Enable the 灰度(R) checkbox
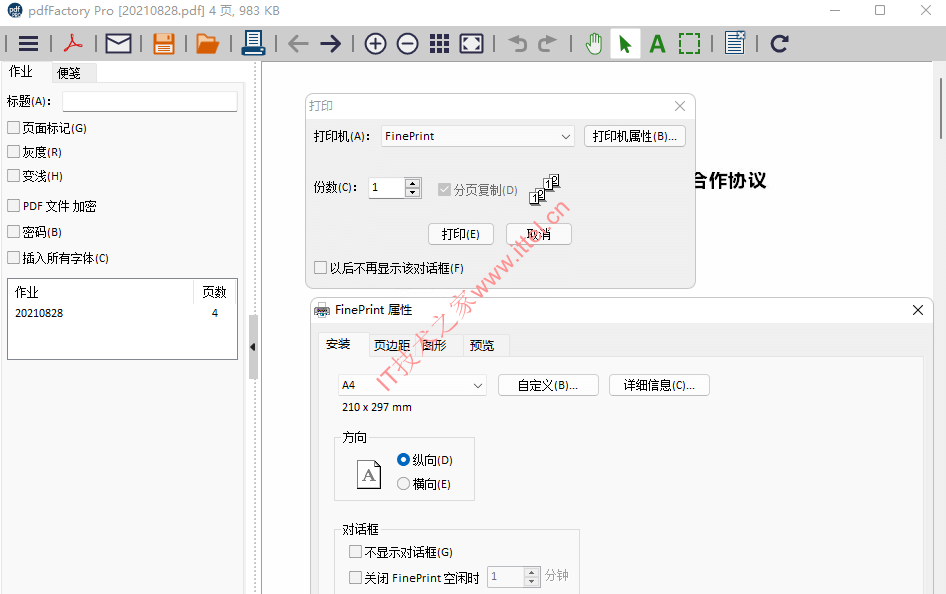The width and height of the screenshot is (946, 594). click(13, 151)
